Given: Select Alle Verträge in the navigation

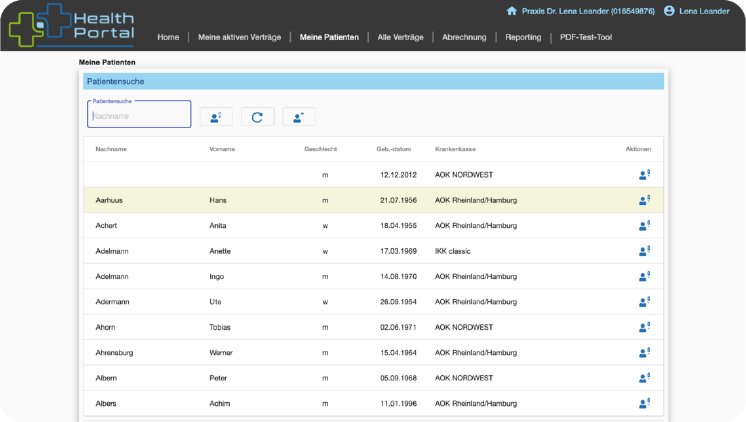Looking at the screenshot, I should click(400, 38).
